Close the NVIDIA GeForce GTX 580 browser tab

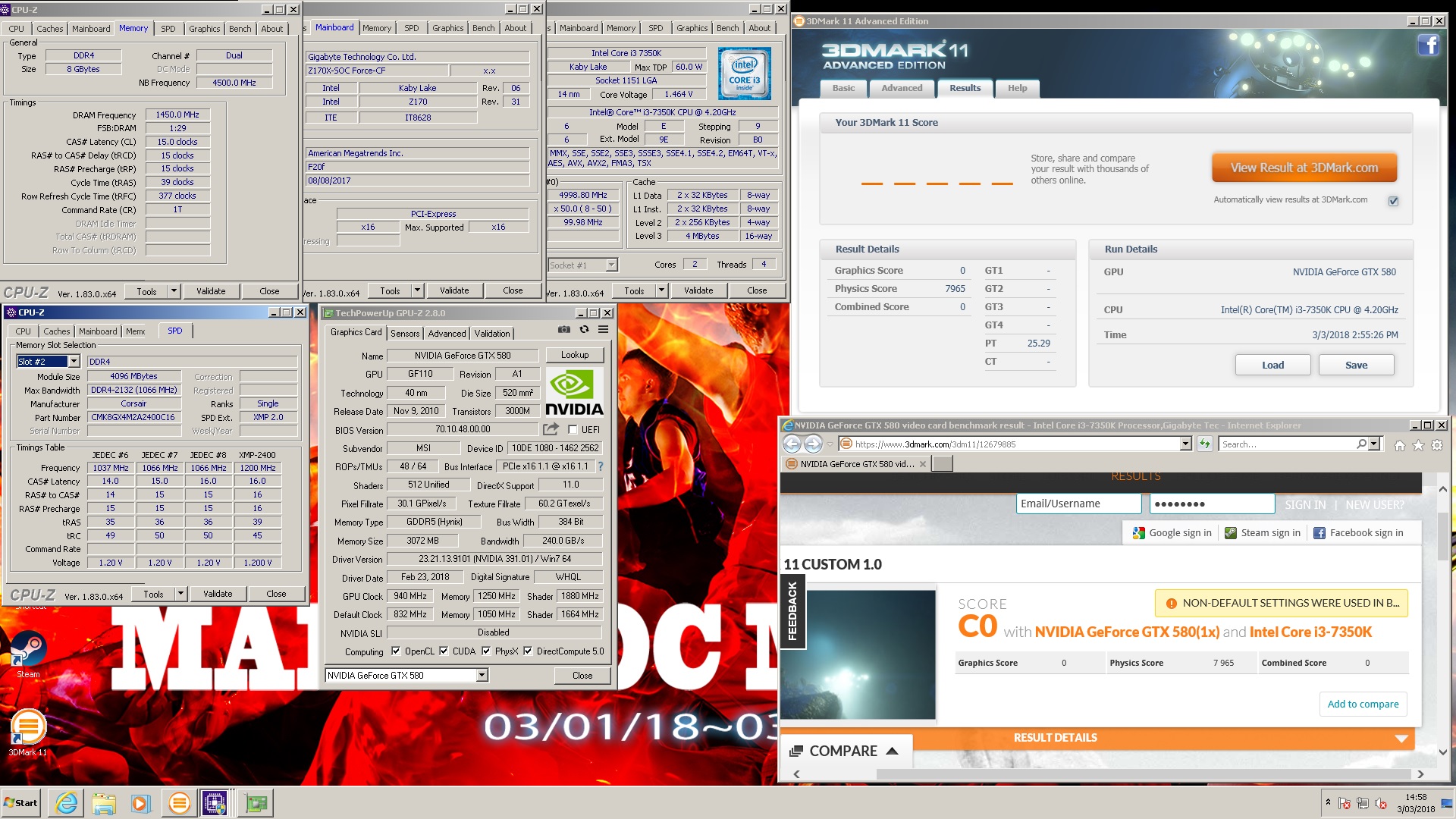[x=922, y=464]
